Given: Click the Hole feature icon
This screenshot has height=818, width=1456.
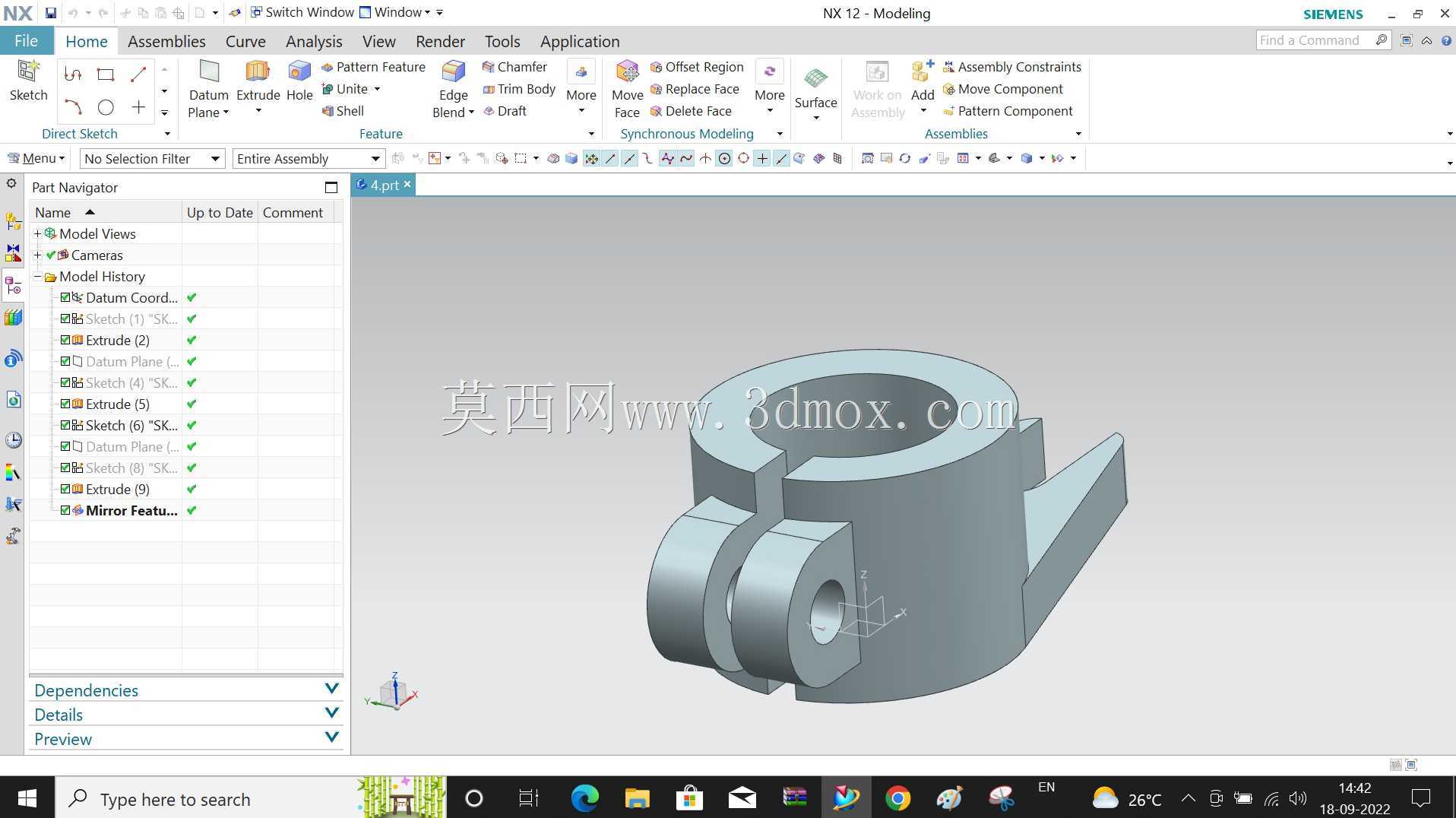Looking at the screenshot, I should (299, 73).
